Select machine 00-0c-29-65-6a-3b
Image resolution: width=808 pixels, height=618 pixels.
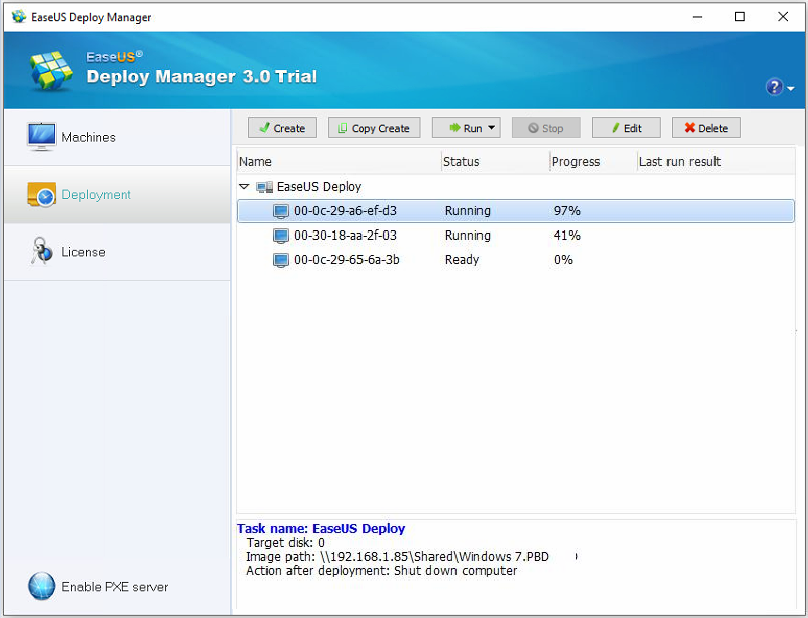(515, 260)
